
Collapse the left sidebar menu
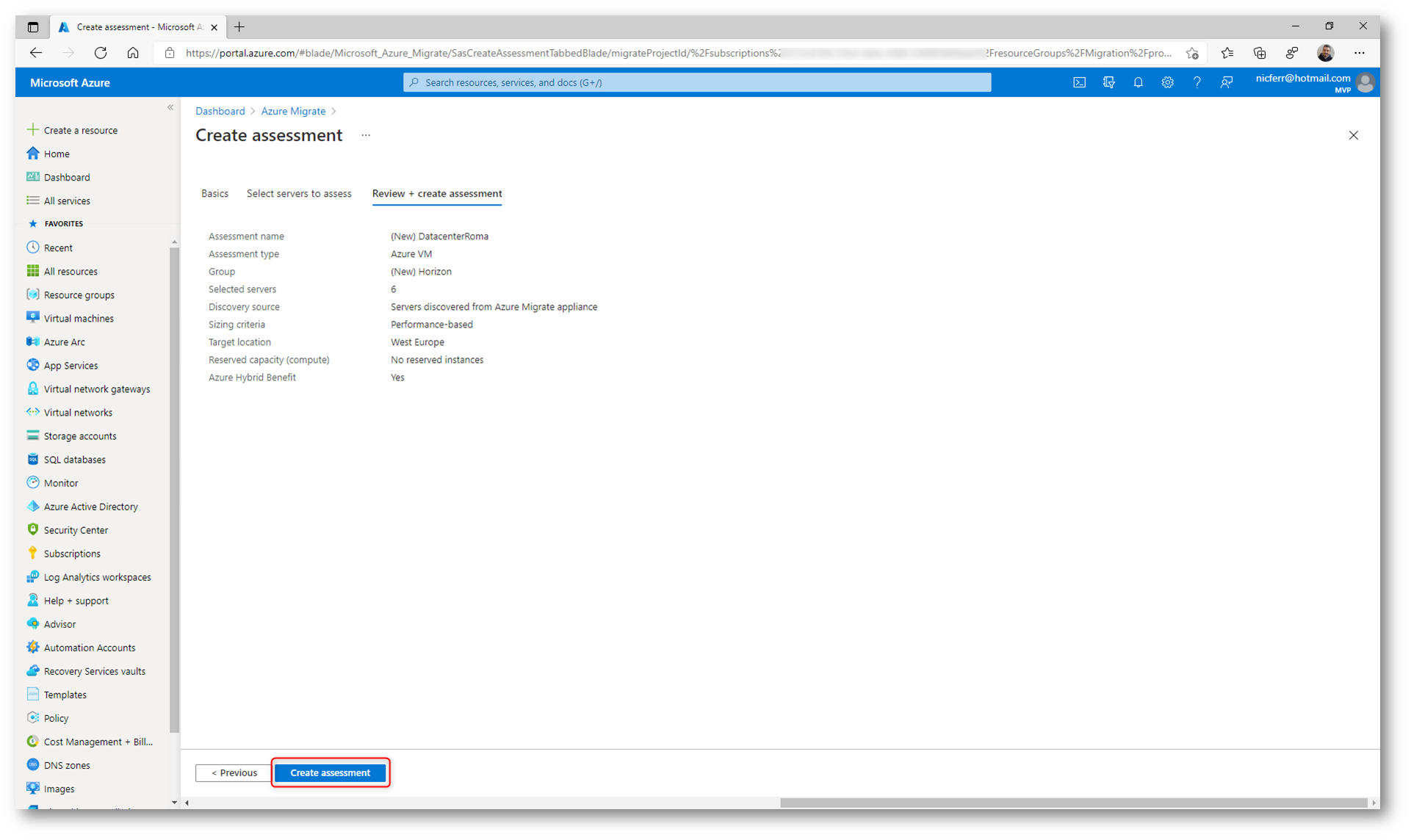[170, 107]
